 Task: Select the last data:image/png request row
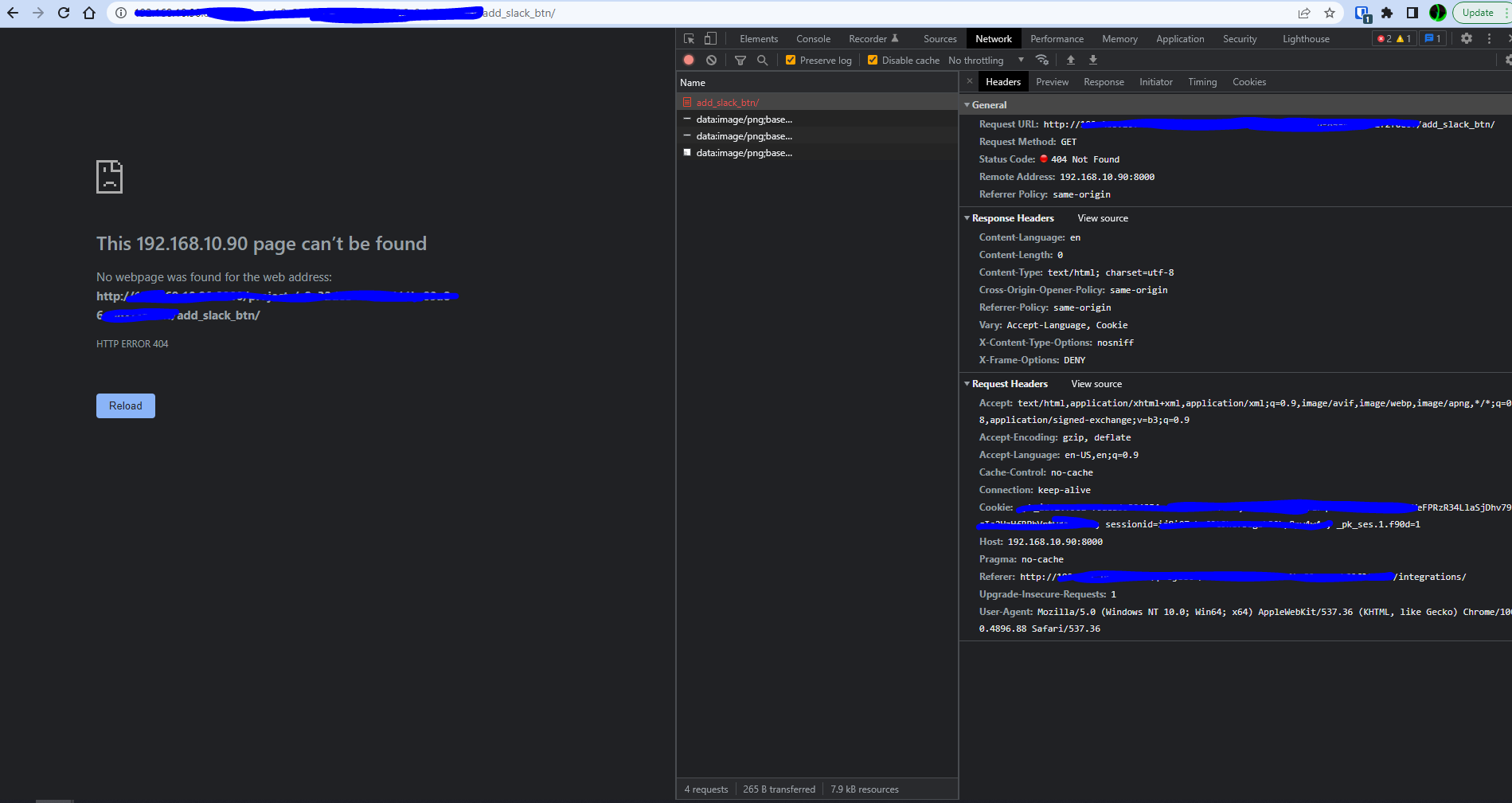(x=817, y=153)
